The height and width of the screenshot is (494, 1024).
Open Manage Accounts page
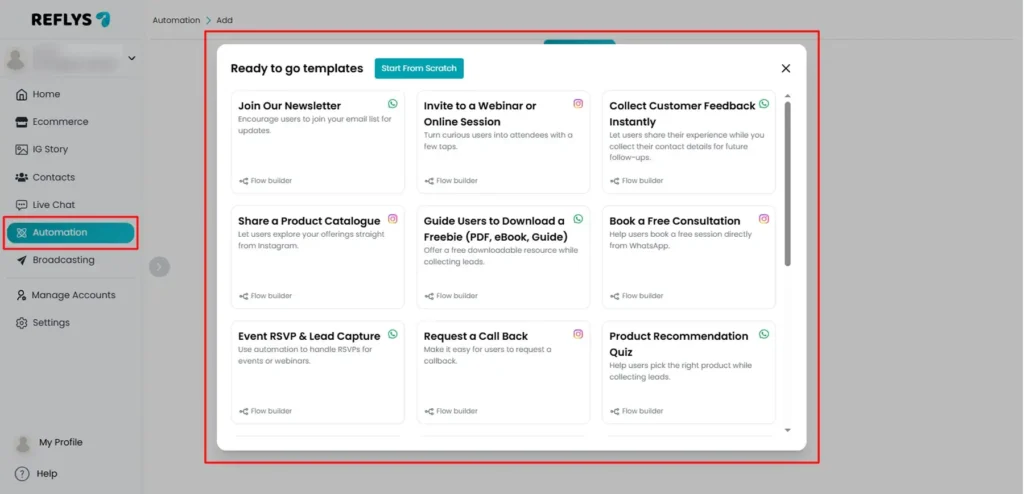pyautogui.click(x=72, y=295)
